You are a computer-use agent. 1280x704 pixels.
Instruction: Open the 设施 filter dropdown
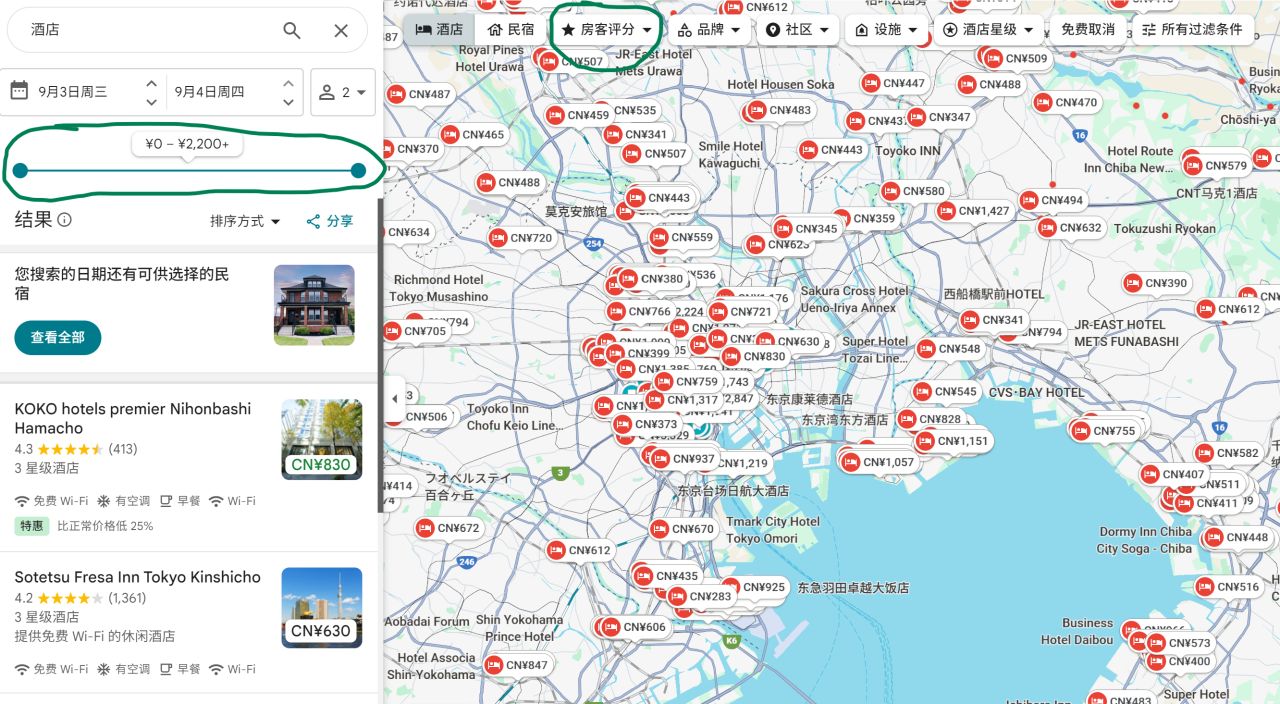(x=886, y=30)
